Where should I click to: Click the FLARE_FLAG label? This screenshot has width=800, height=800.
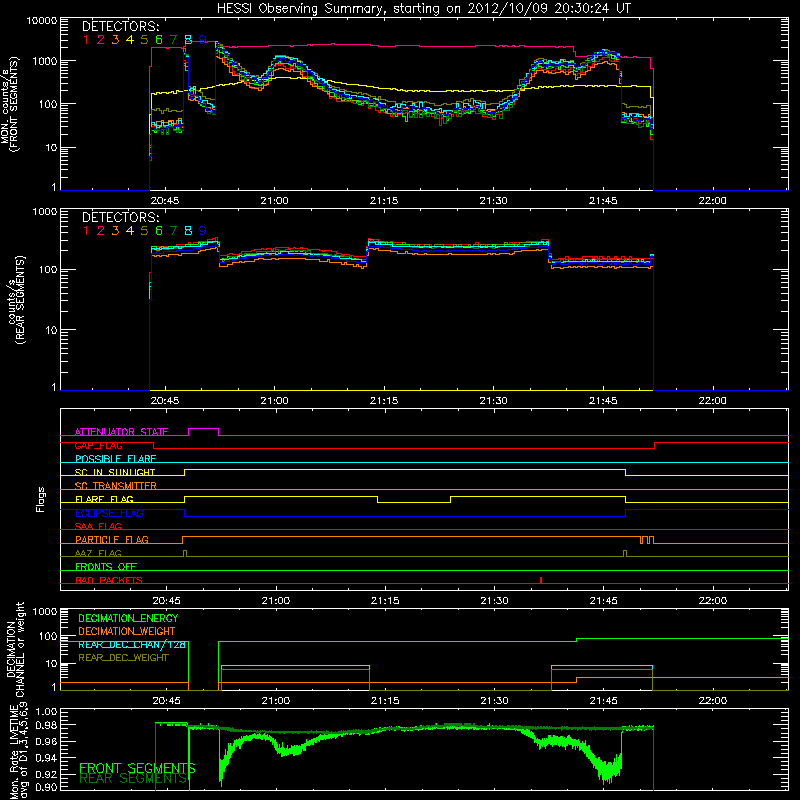coord(104,499)
